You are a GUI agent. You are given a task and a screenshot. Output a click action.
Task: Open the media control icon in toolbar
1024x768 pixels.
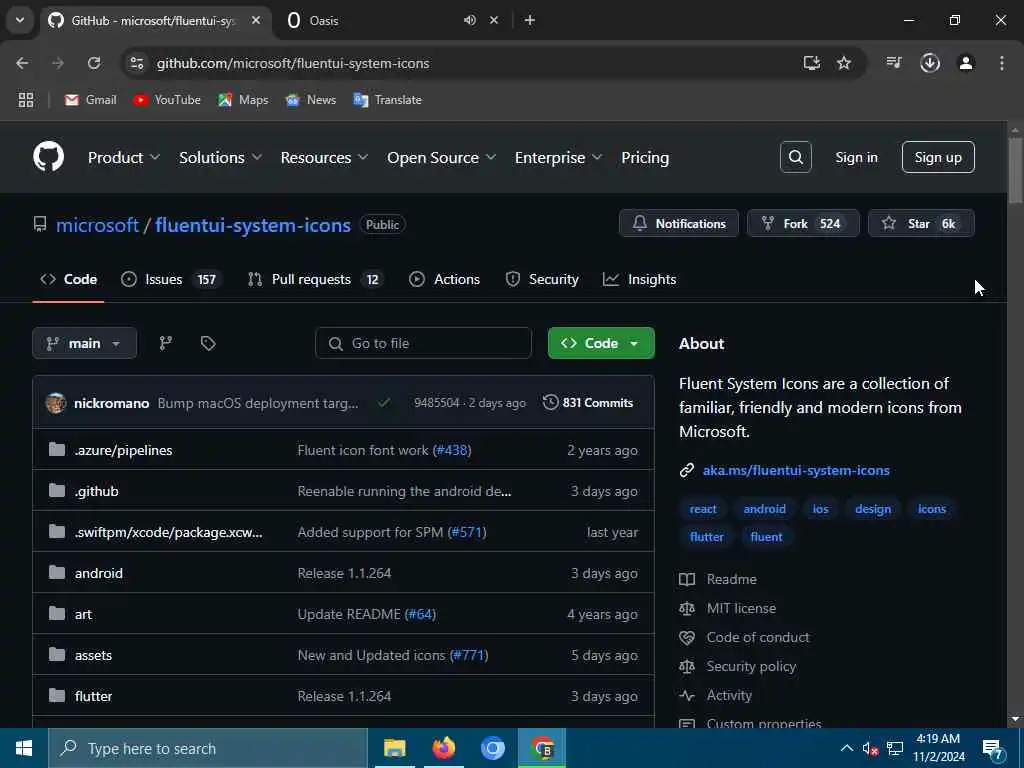(894, 63)
